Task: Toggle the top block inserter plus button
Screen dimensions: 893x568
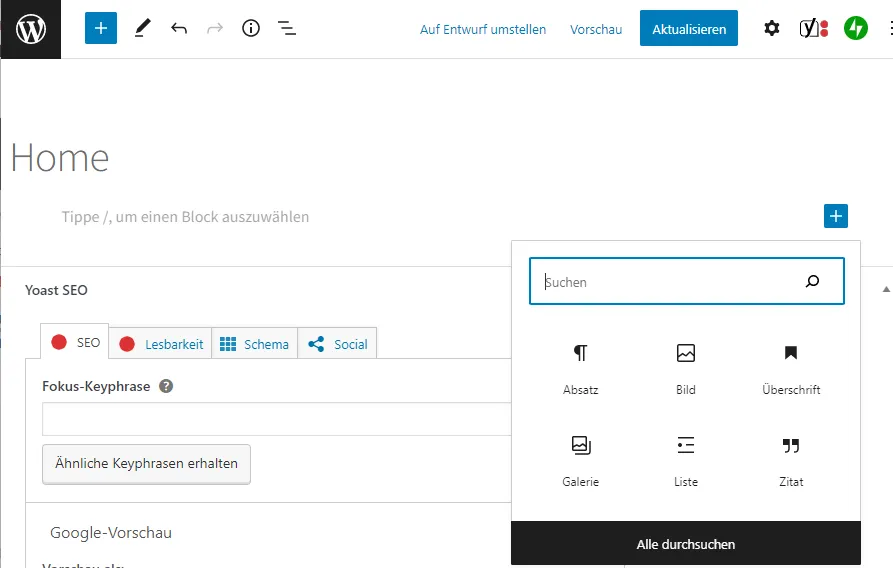Action: pos(101,28)
